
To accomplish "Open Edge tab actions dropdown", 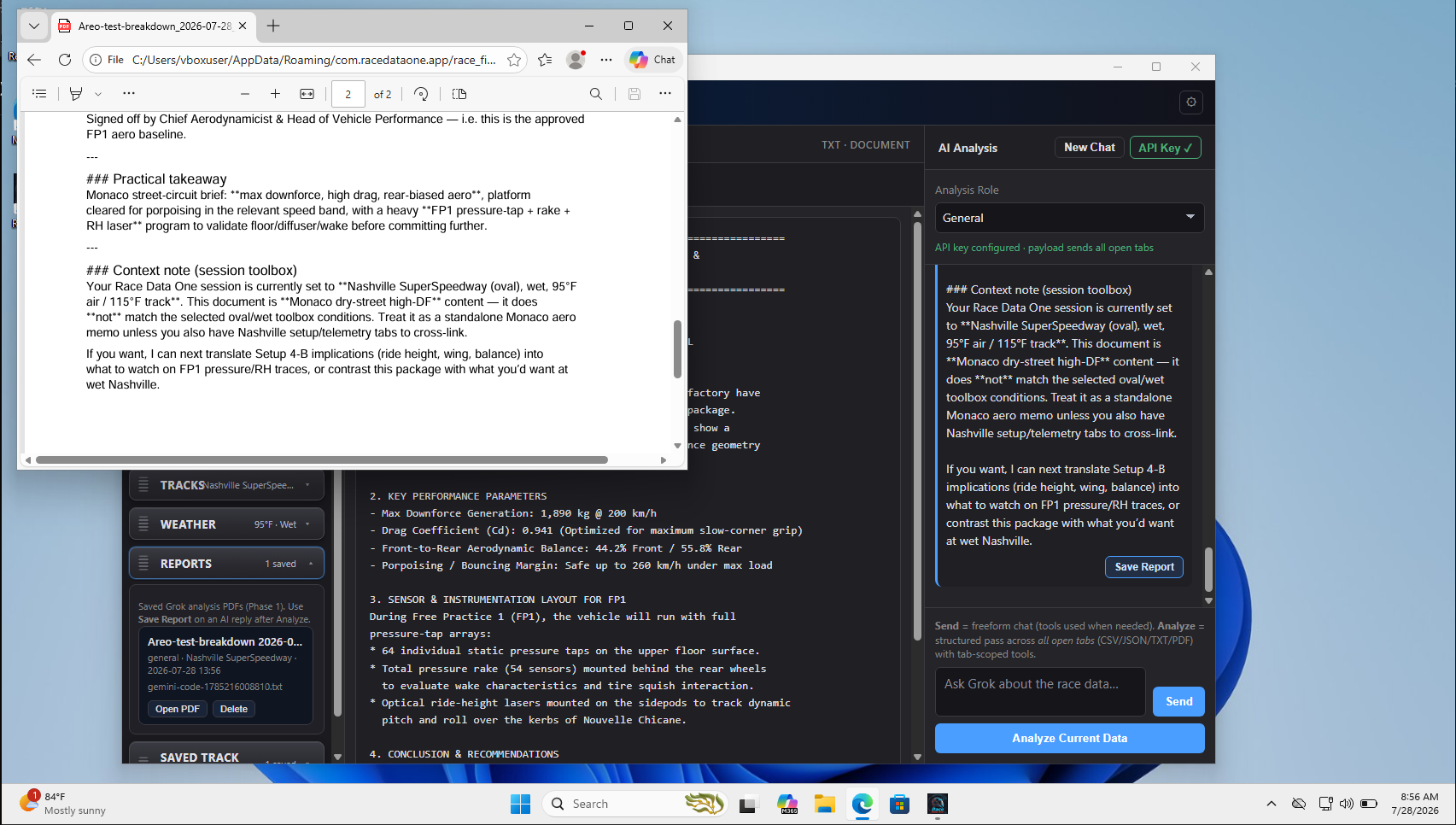I will pos(34,26).
